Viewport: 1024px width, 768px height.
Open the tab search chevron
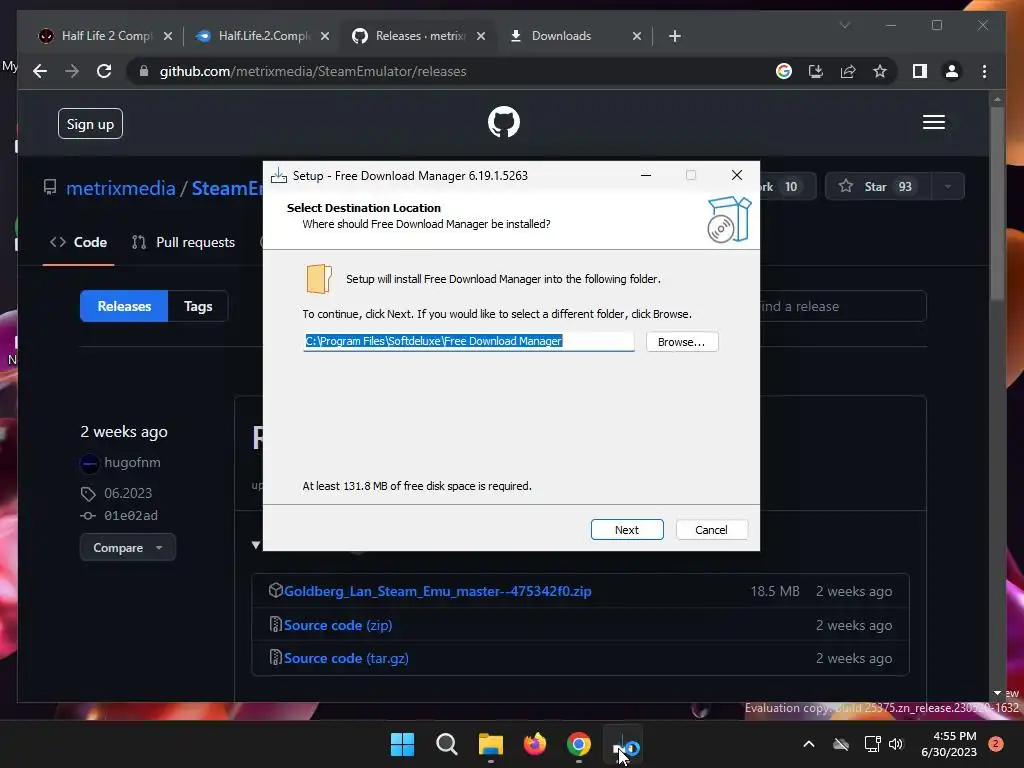click(x=844, y=25)
